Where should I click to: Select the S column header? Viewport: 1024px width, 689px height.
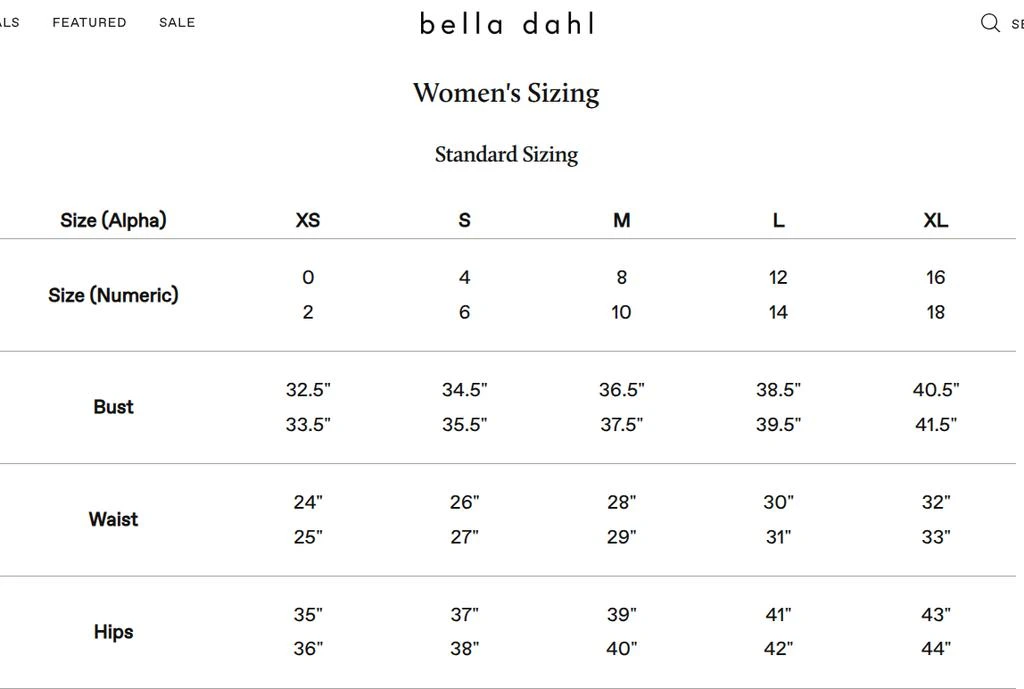[x=464, y=220]
